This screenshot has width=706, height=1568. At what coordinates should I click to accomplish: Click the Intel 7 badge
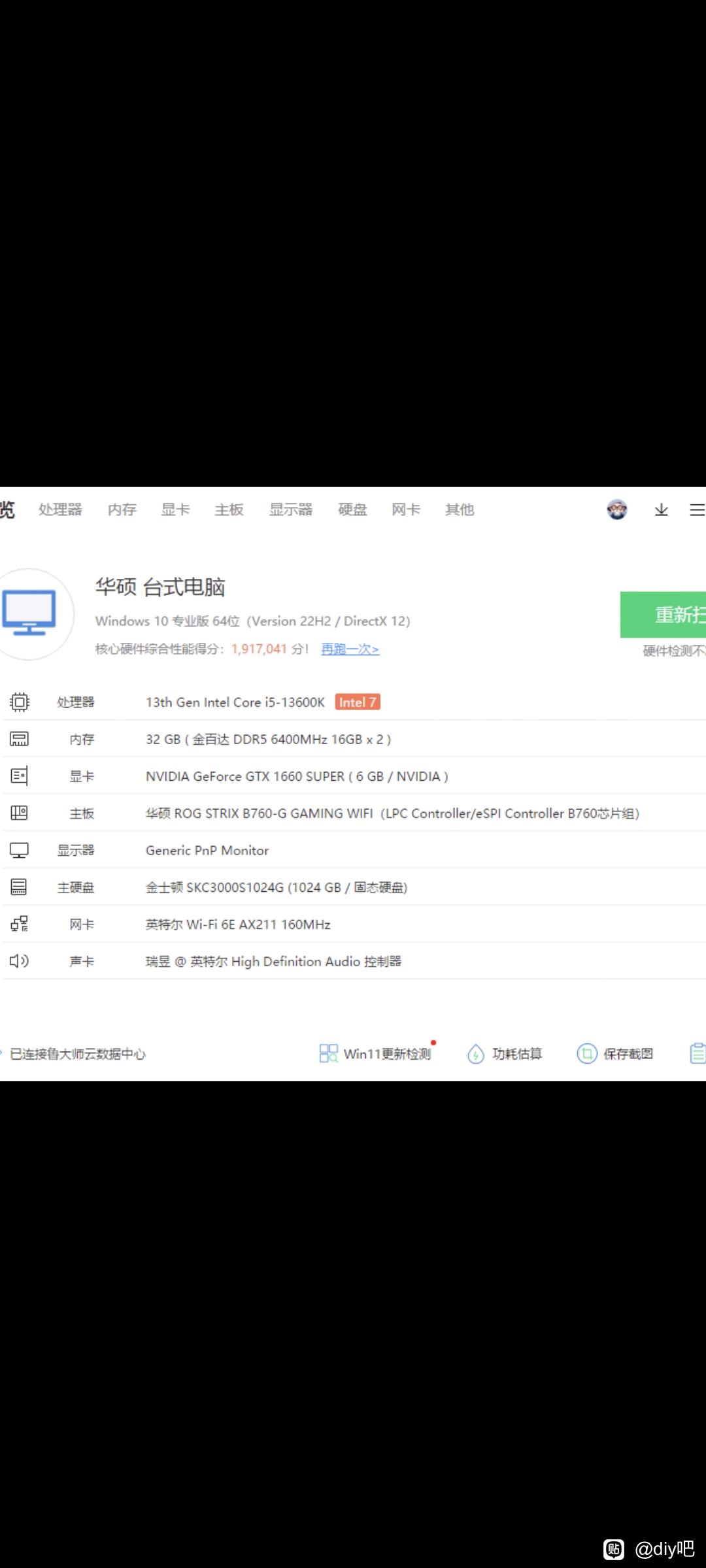tap(358, 702)
